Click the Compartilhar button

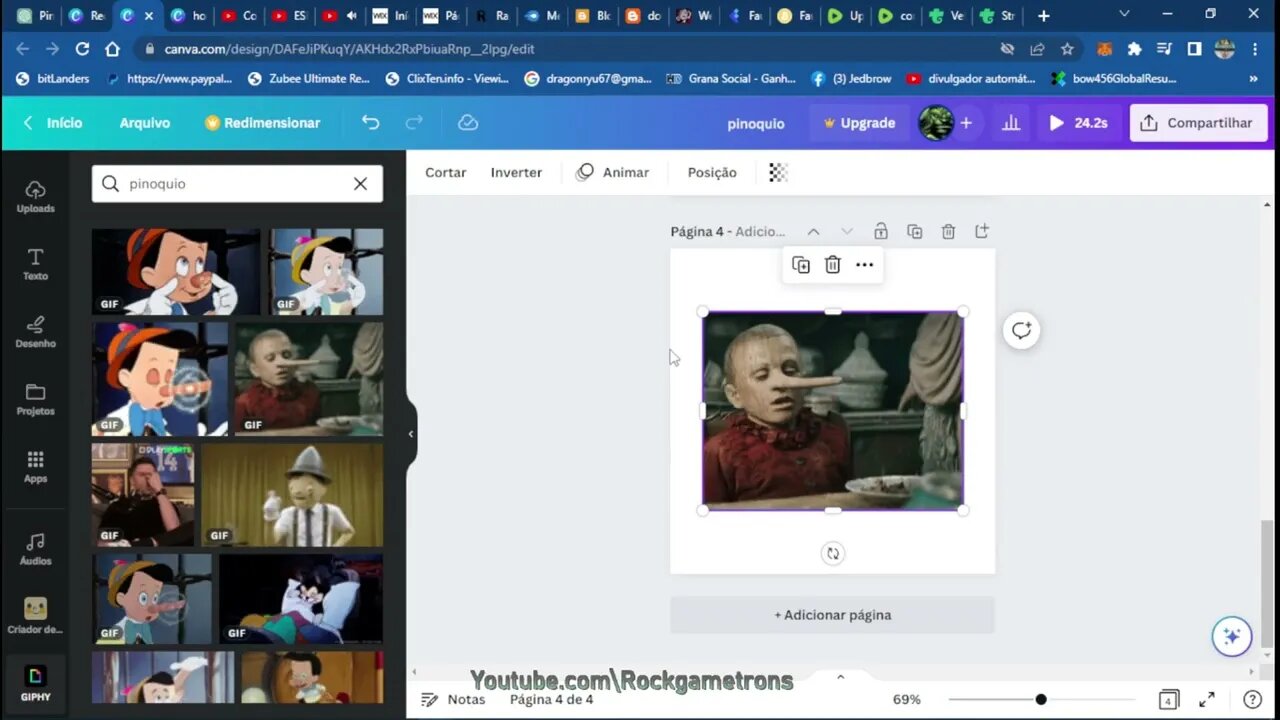[x=1198, y=122]
